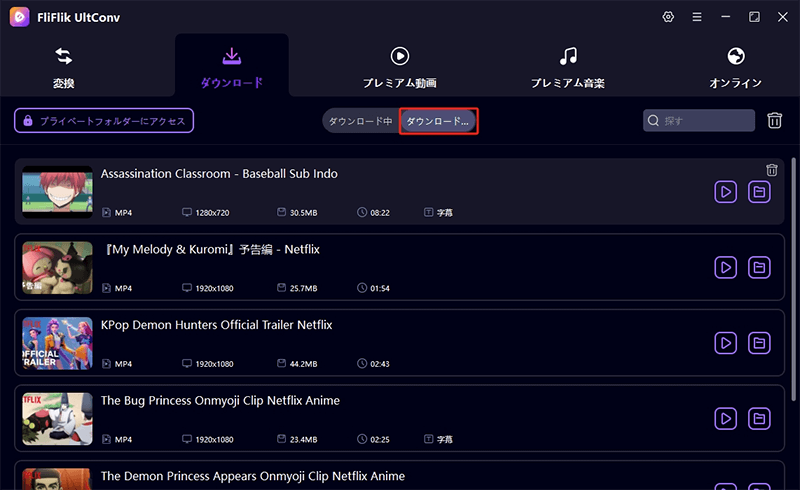Image resolution: width=800 pixels, height=490 pixels.
Task: Click KPop Demon Hunters thumbnail
Action: tap(58, 343)
